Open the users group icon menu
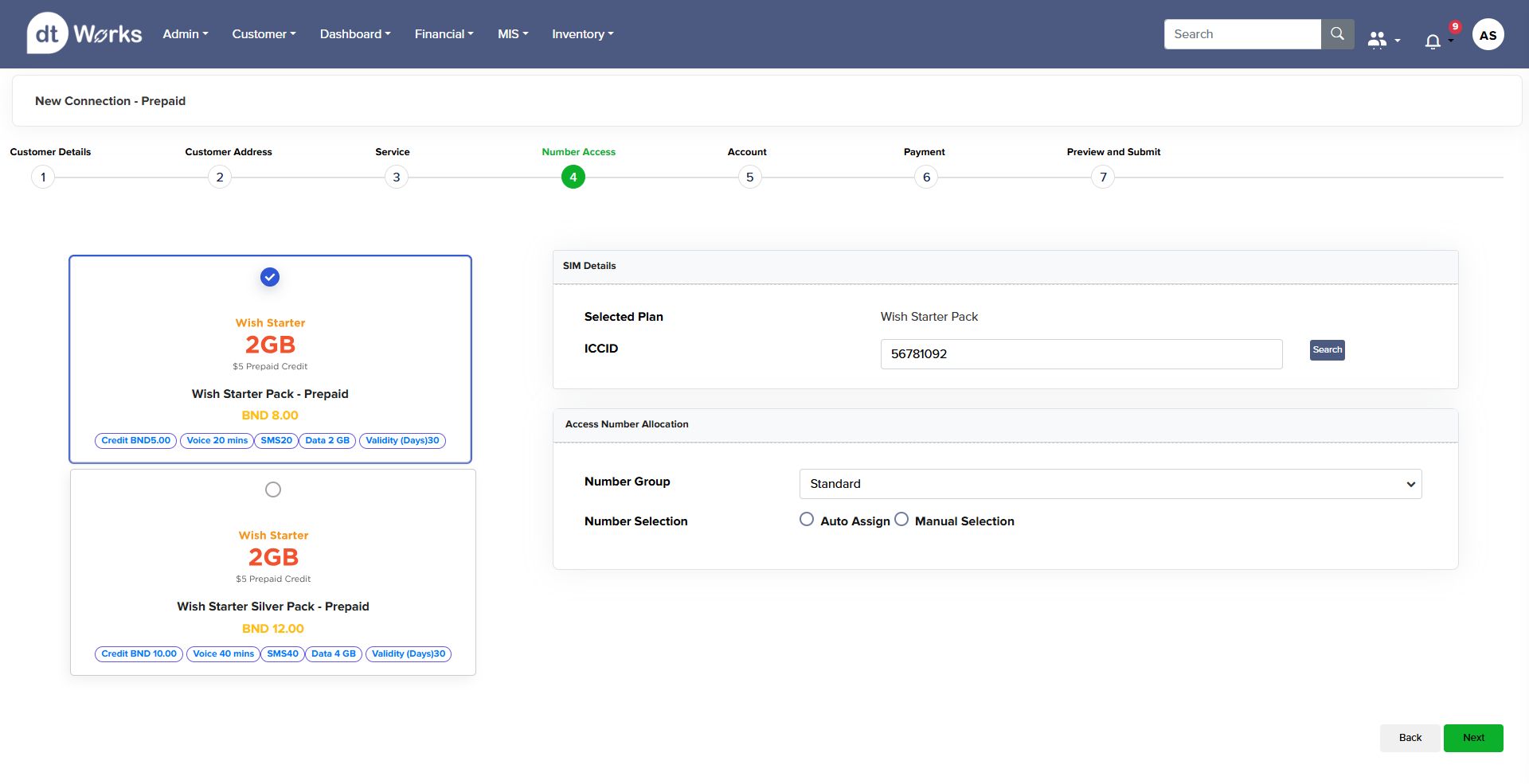Image resolution: width=1529 pixels, height=784 pixels. [1383, 39]
